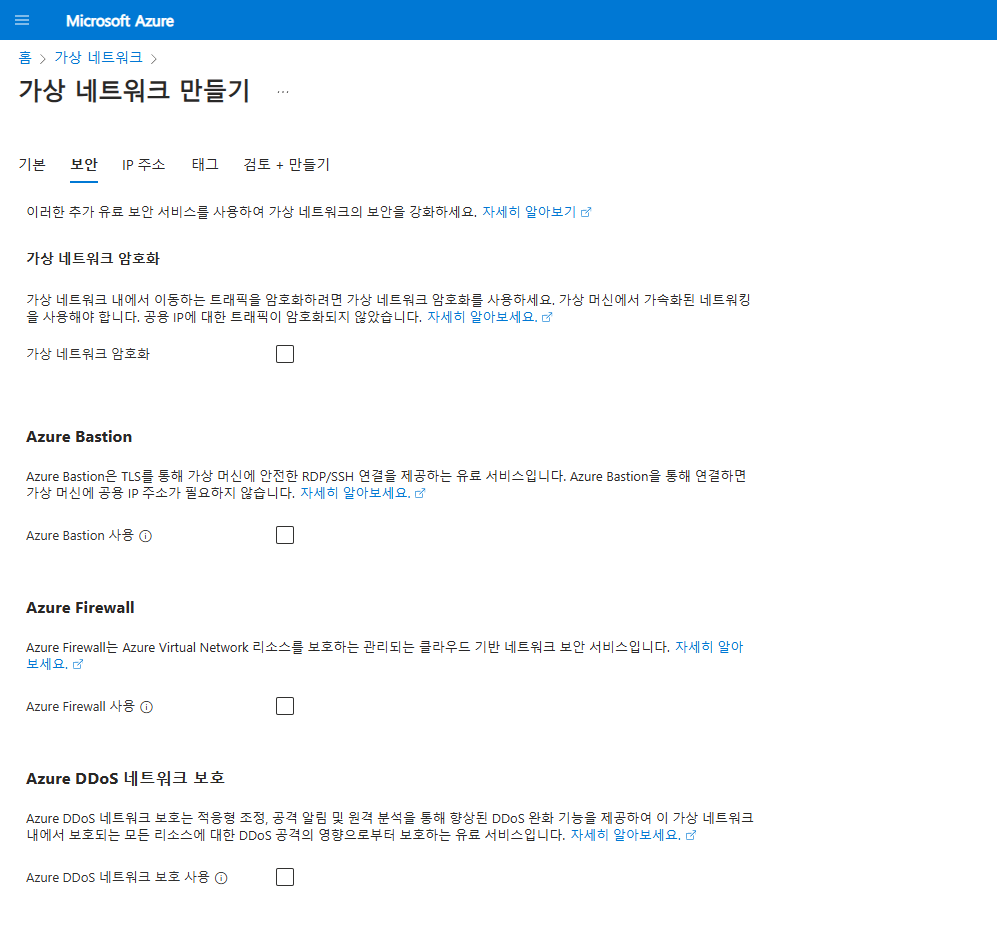
Task: Click the external link icon in the Azure Firewall section
Action: pos(78,665)
